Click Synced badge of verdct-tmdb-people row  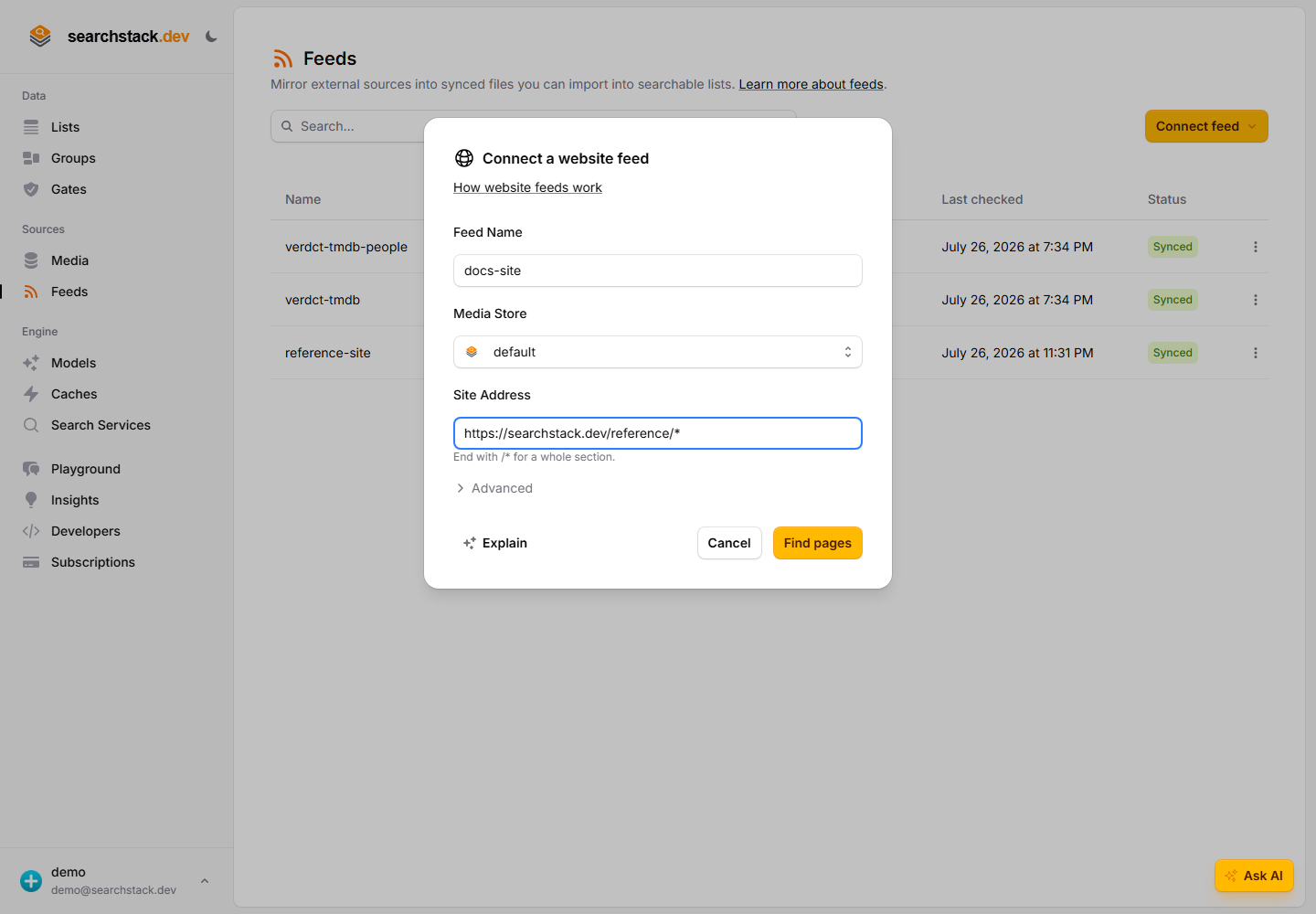pyautogui.click(x=1173, y=247)
